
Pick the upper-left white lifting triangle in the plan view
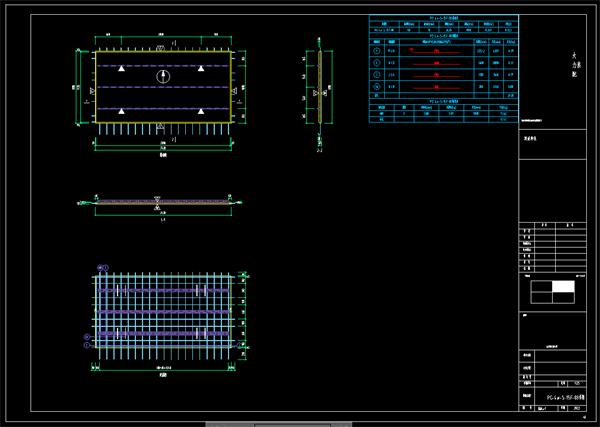[x=121, y=68]
